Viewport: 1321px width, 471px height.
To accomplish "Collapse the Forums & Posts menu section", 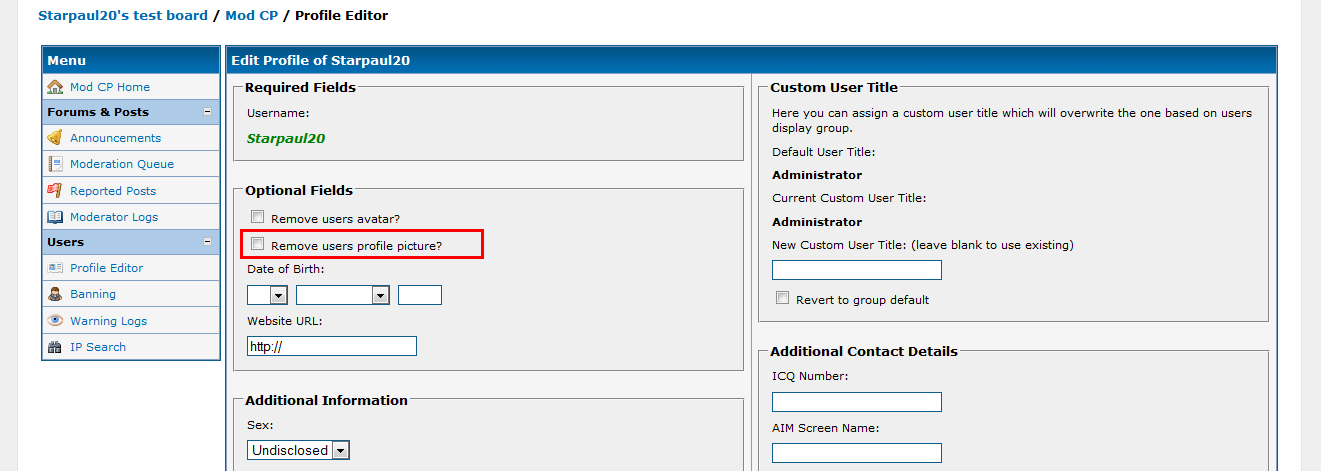I will point(207,112).
